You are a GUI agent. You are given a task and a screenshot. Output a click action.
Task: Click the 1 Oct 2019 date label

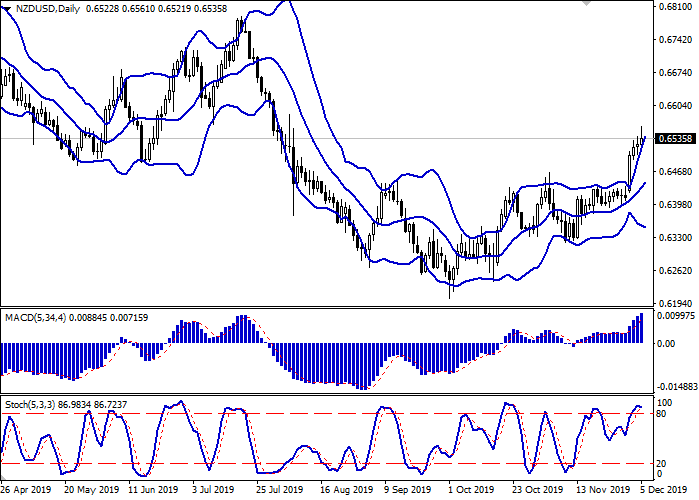pyautogui.click(x=470, y=492)
